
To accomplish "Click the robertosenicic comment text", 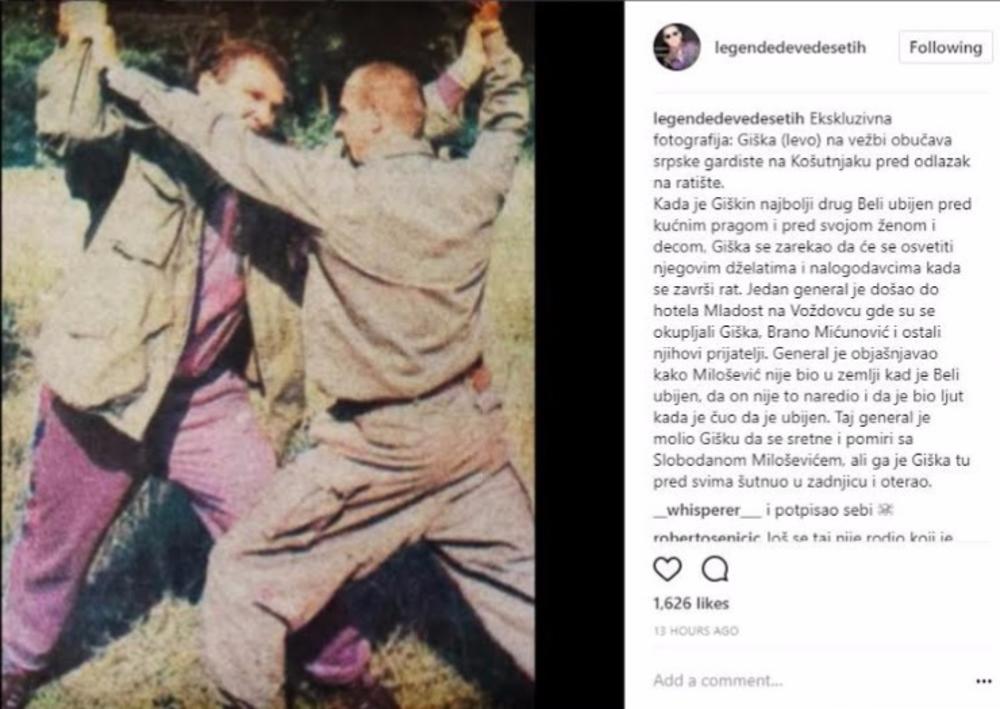I will [860, 537].
